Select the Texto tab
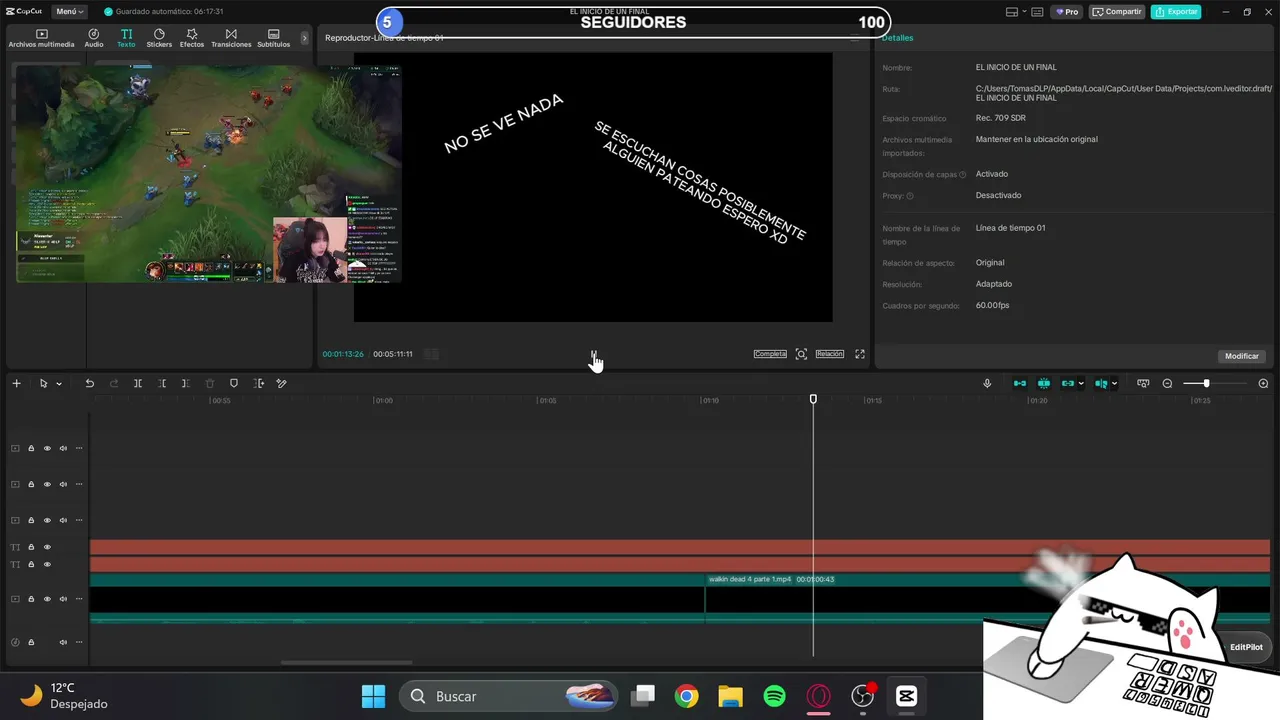1280x720 pixels. click(126, 38)
